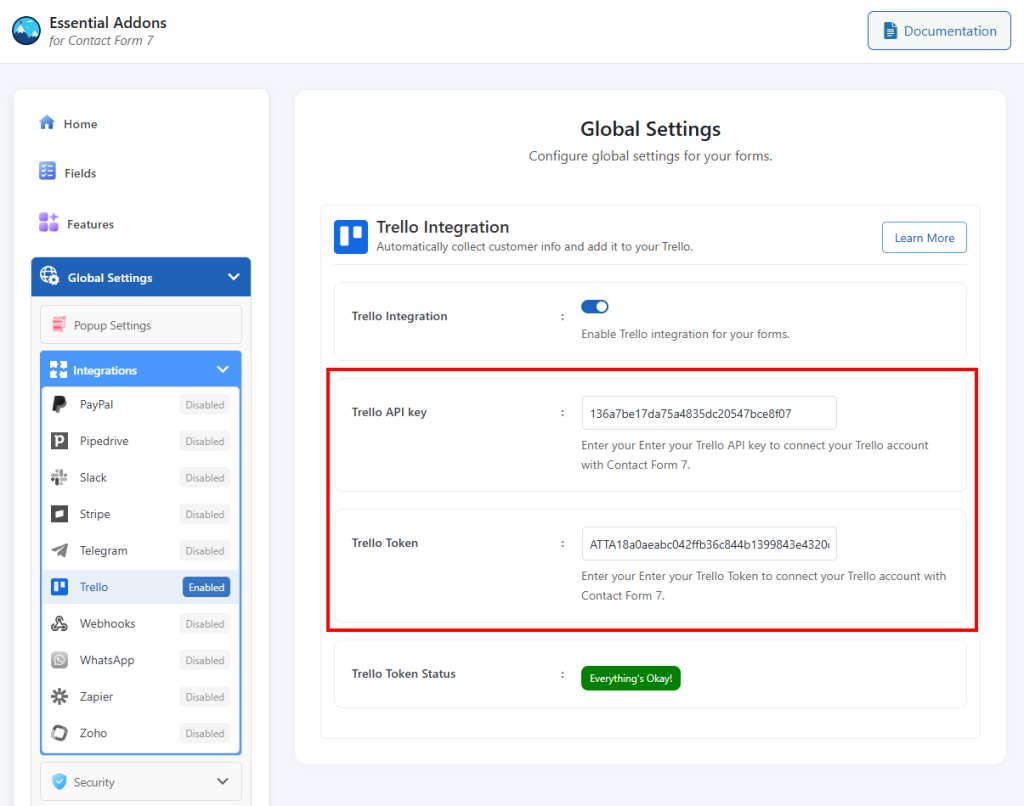Click the Fields checklist icon
This screenshot has width=1024, height=806.
point(47,171)
